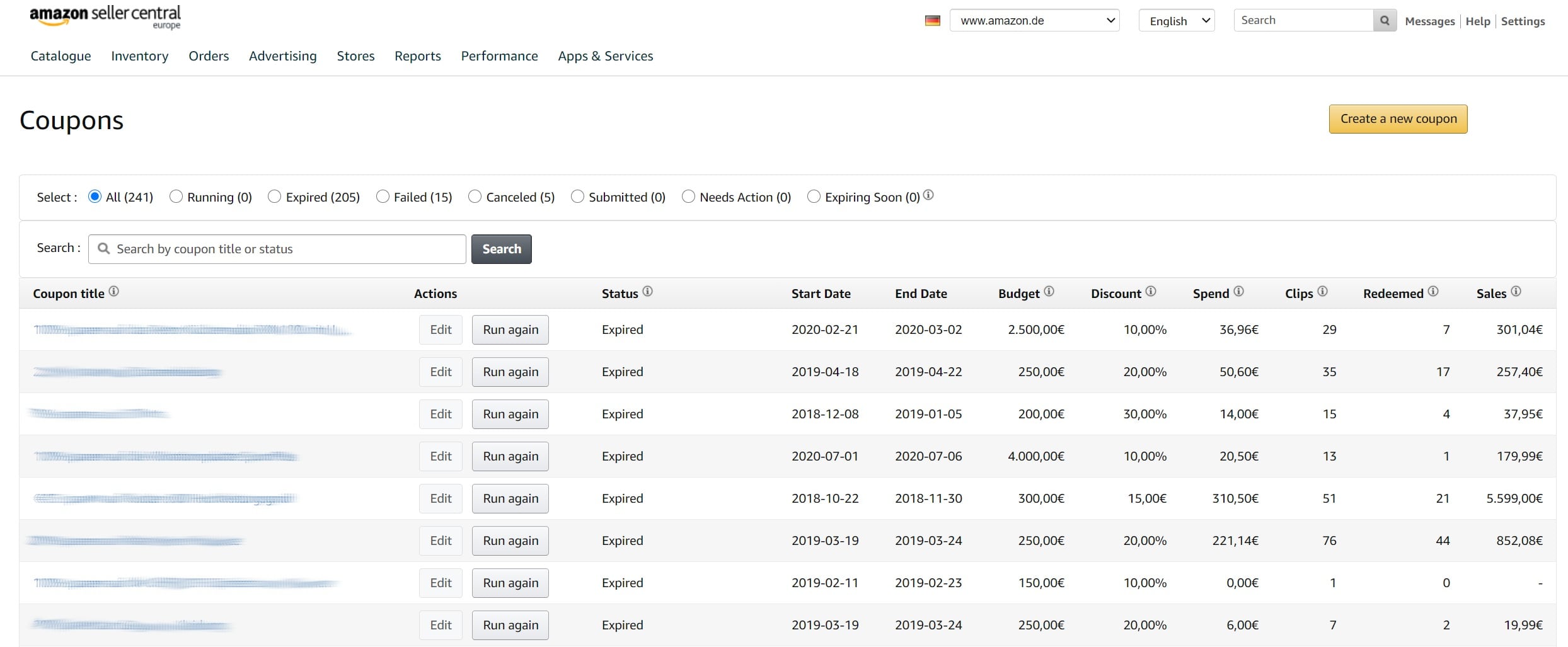Viewport: 1568px width, 647px height.
Task: Click the magnifier search button in header
Action: [1385, 21]
